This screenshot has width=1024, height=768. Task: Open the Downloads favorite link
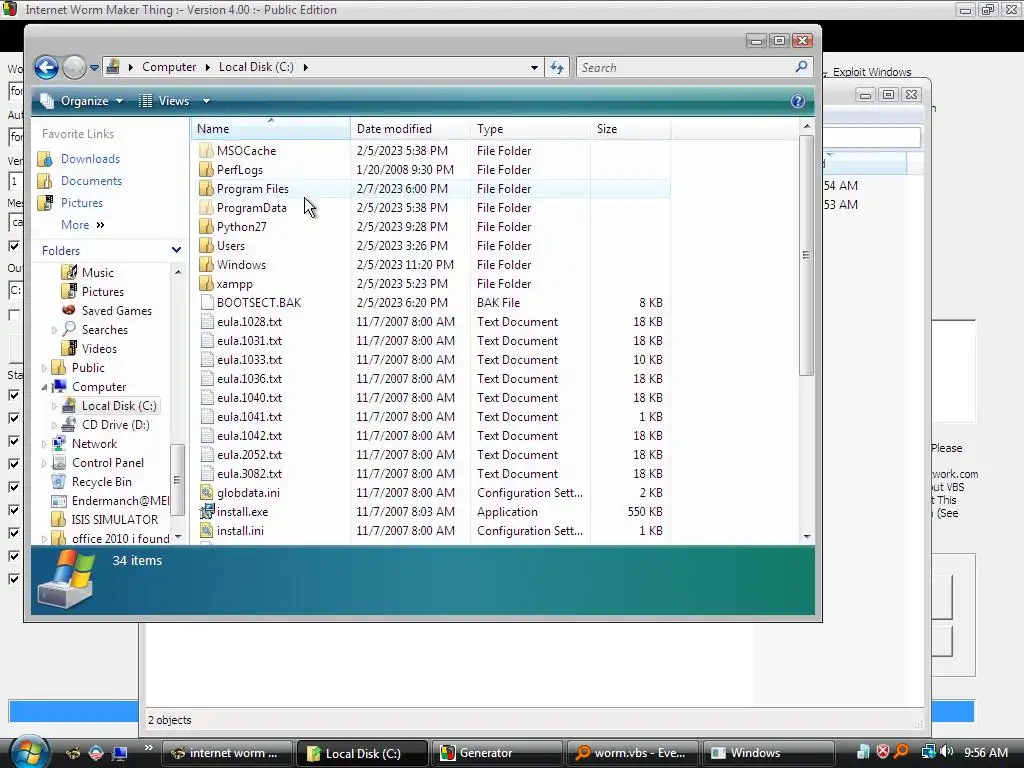(90, 159)
